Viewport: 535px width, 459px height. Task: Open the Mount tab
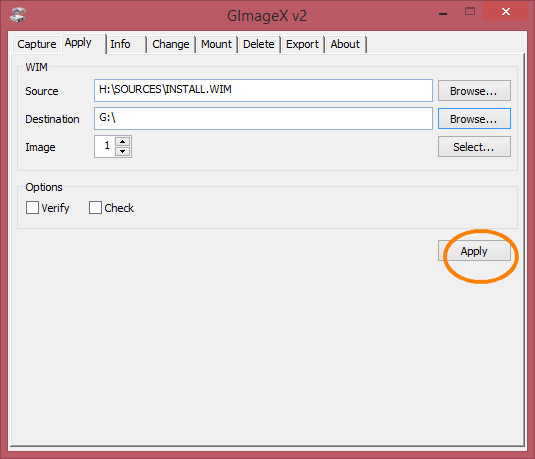point(217,44)
